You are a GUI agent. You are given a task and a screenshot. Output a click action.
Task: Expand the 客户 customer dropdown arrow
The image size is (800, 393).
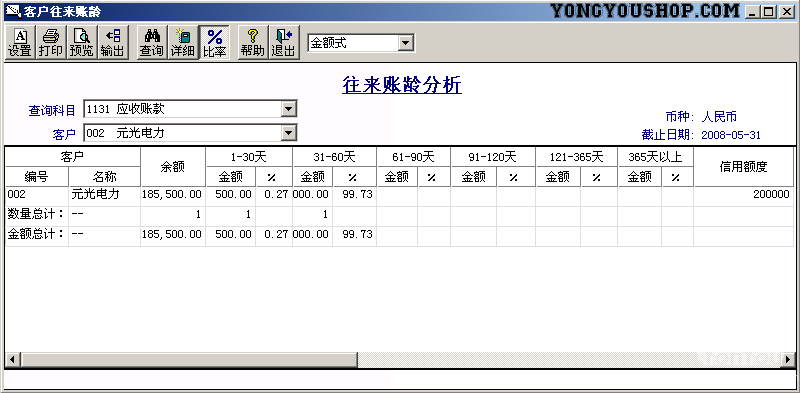click(x=289, y=133)
